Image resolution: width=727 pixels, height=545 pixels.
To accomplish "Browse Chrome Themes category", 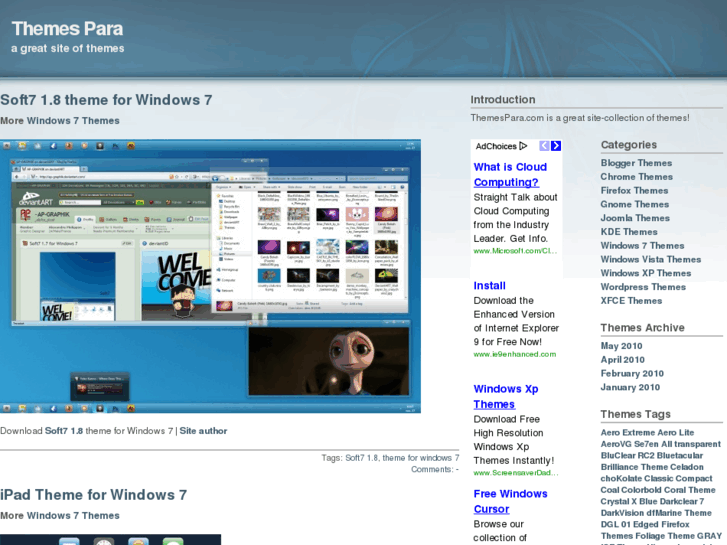I will click(x=637, y=177).
